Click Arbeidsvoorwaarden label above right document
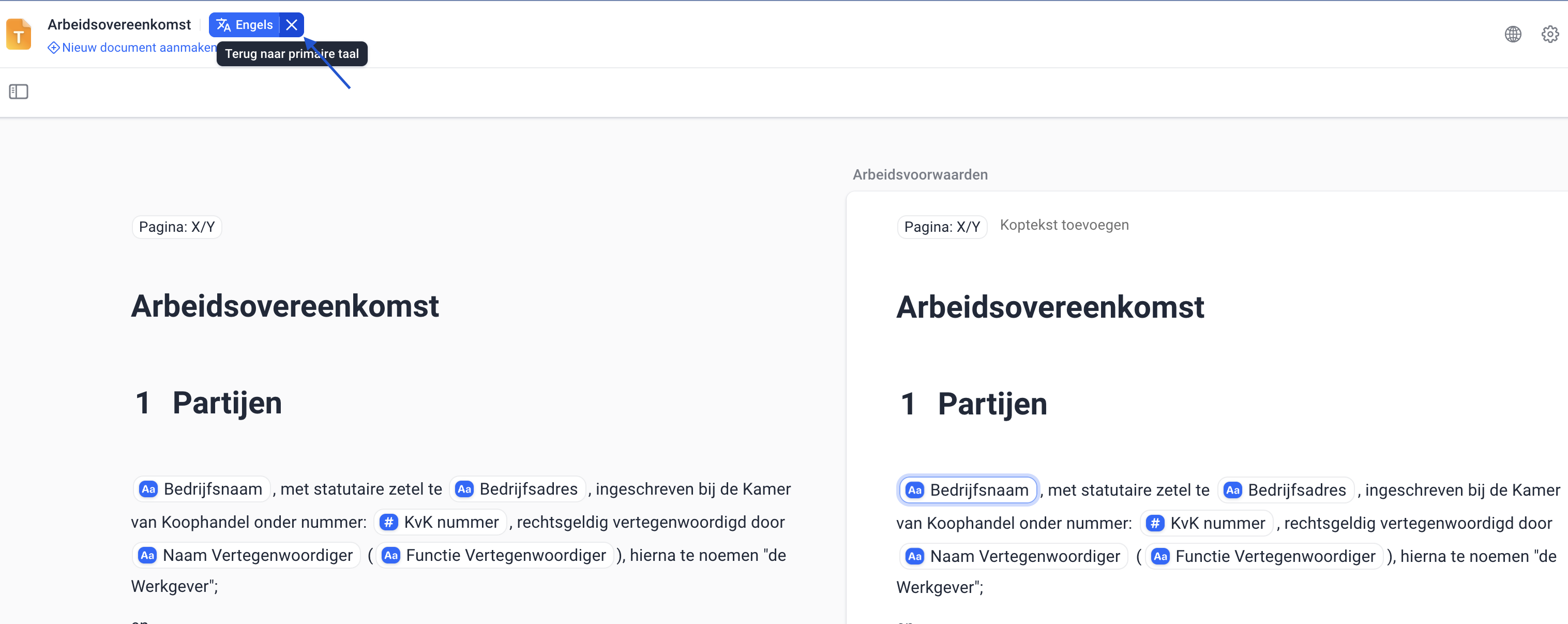Viewport: 1568px width, 624px height. 919,175
